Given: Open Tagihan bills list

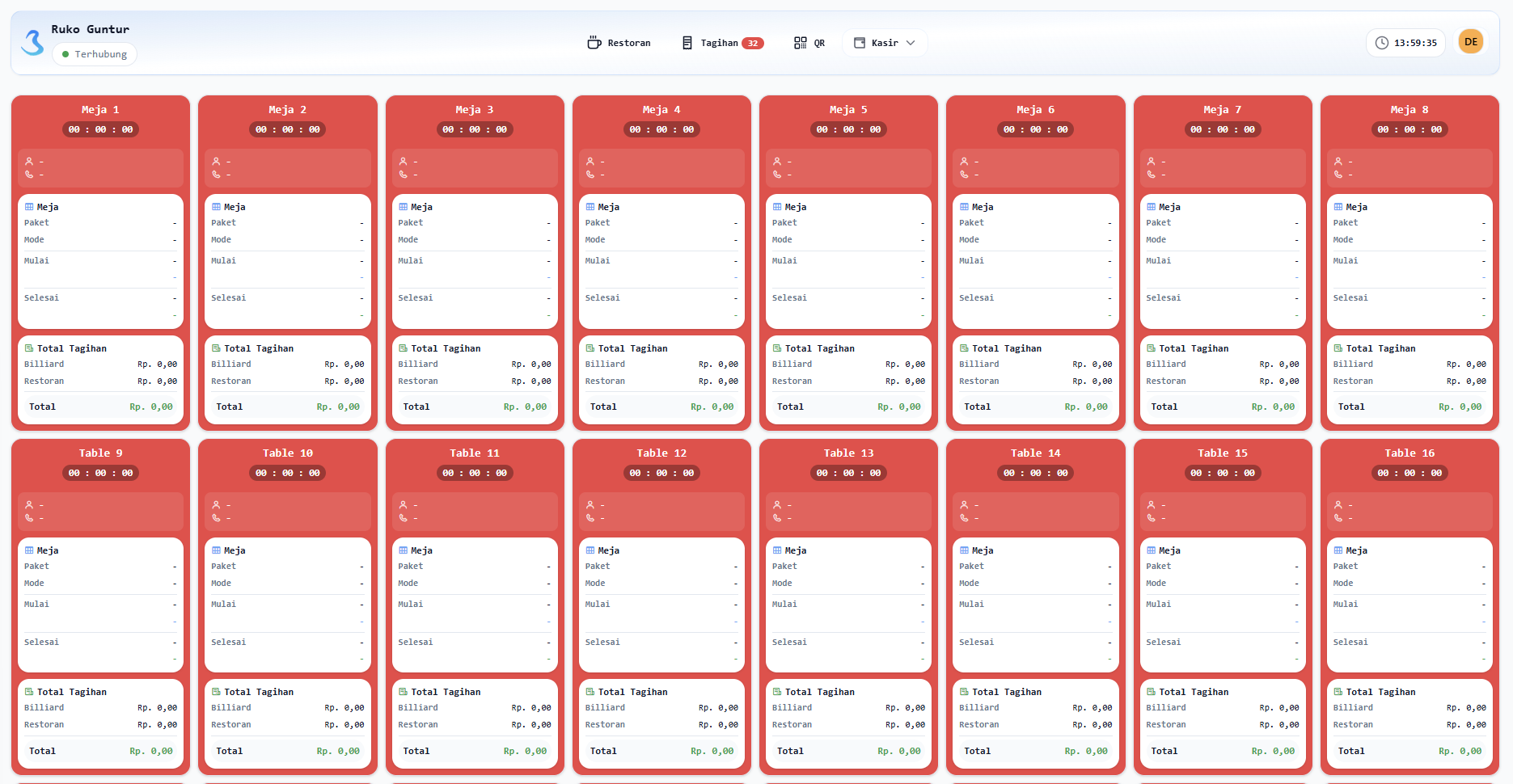Looking at the screenshot, I should click(x=722, y=43).
